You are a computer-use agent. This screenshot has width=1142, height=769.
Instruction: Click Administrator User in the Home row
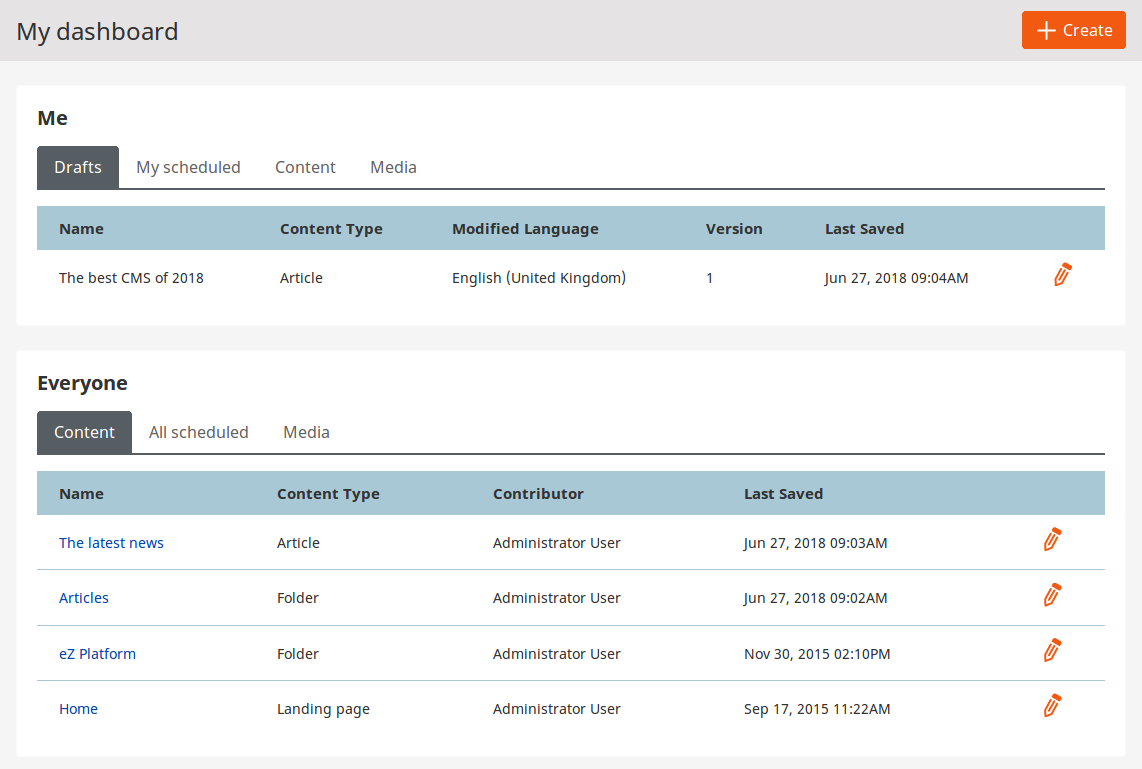(x=556, y=709)
